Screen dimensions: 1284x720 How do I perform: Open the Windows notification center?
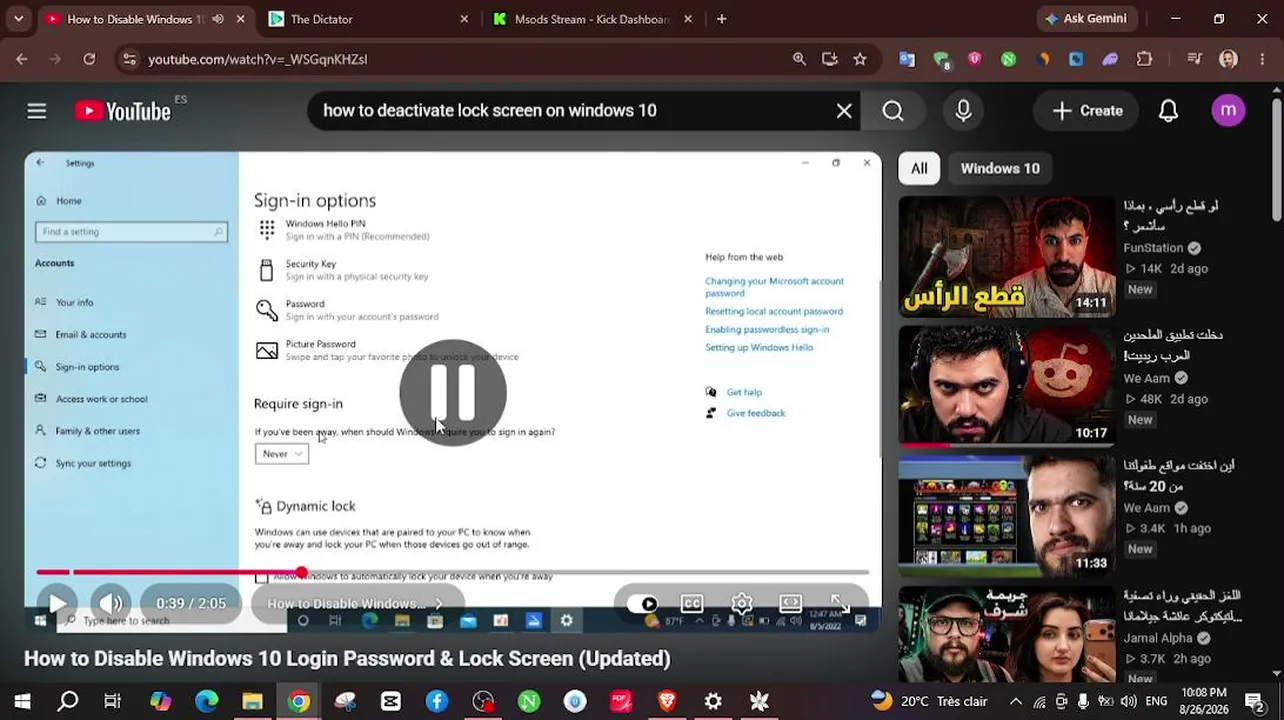pyautogui.click(x=1254, y=701)
